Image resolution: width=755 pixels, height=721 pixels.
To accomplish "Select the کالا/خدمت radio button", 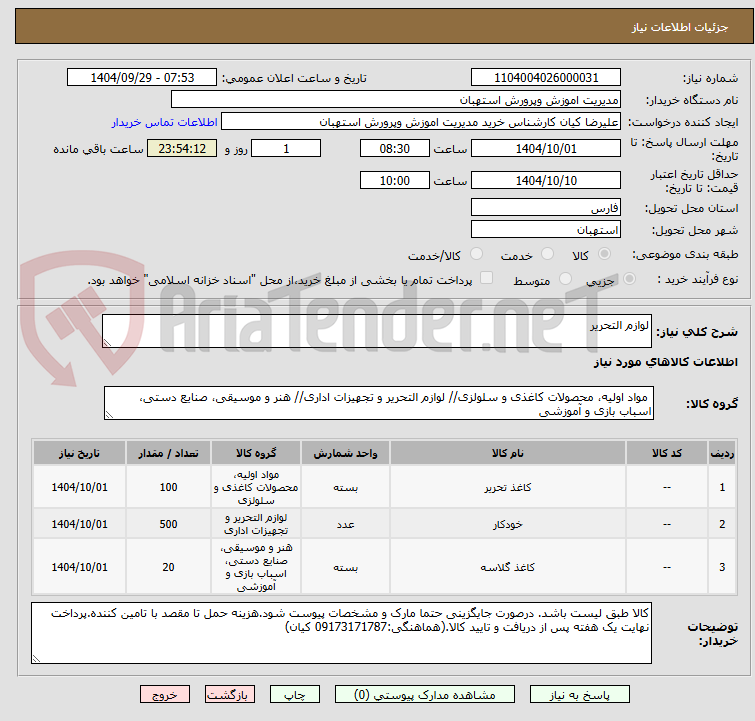I will [x=476, y=254].
